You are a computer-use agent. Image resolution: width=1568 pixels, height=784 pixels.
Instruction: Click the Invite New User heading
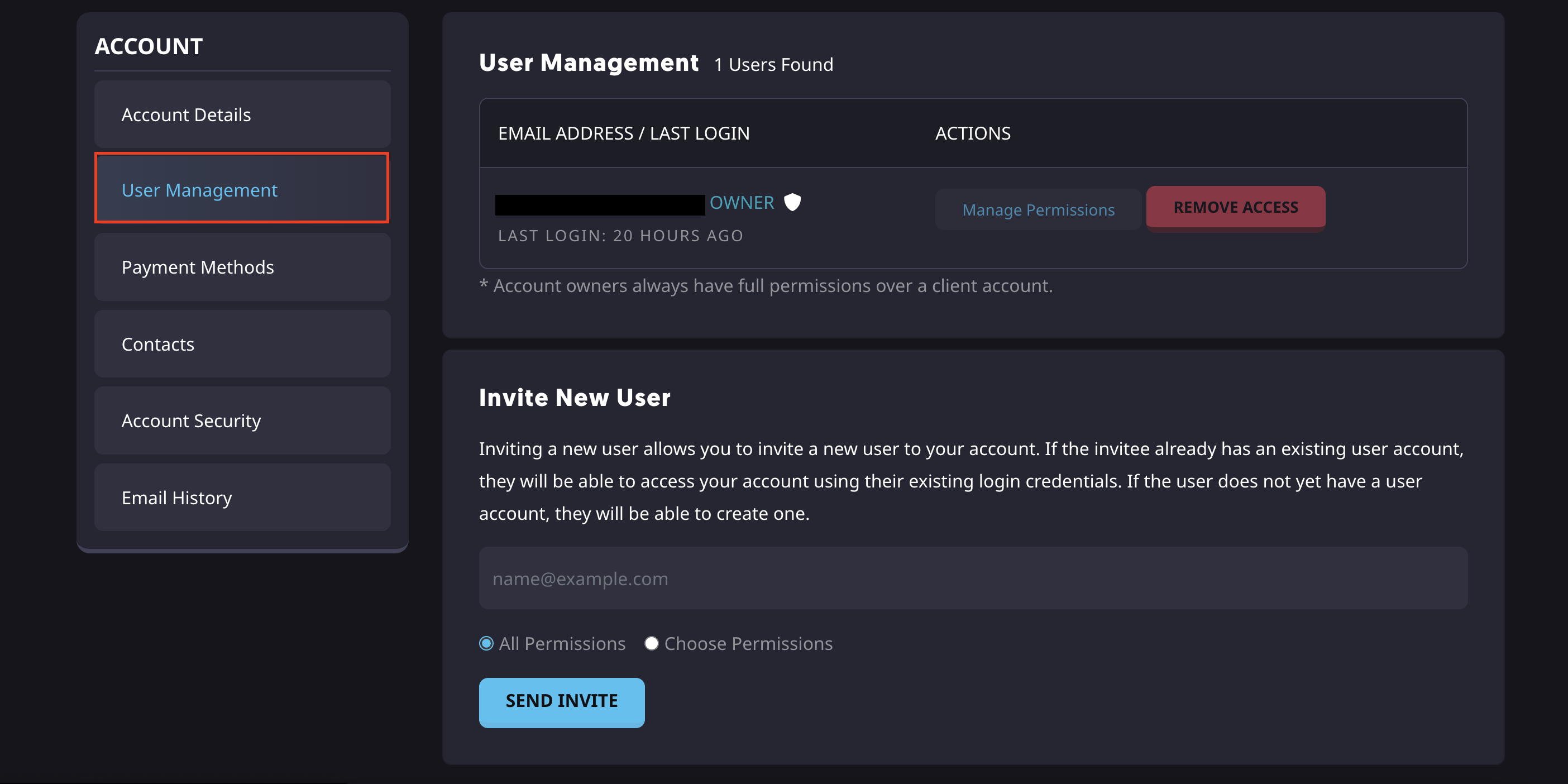click(x=574, y=398)
